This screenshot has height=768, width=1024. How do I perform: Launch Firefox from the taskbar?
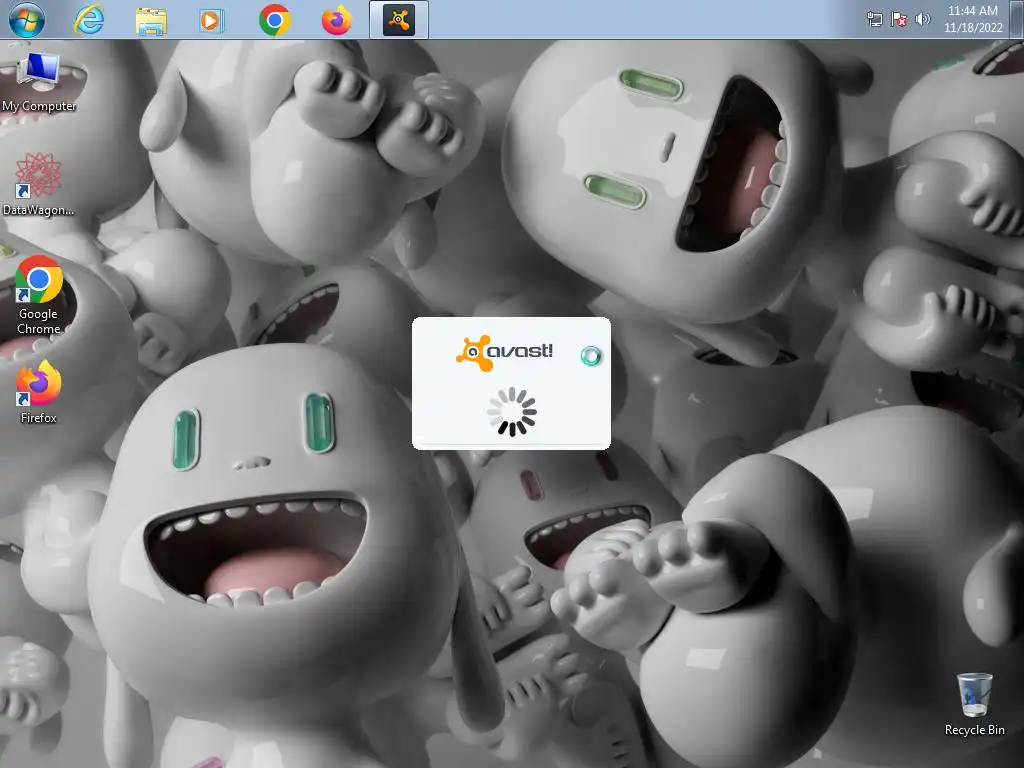pyautogui.click(x=336, y=20)
